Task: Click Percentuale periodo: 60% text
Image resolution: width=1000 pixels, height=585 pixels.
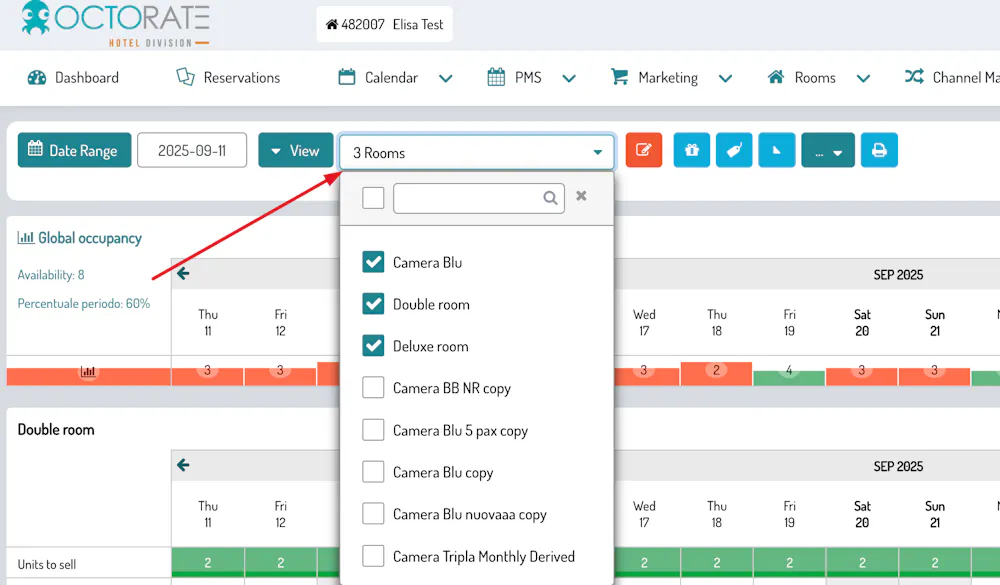Action: point(84,304)
